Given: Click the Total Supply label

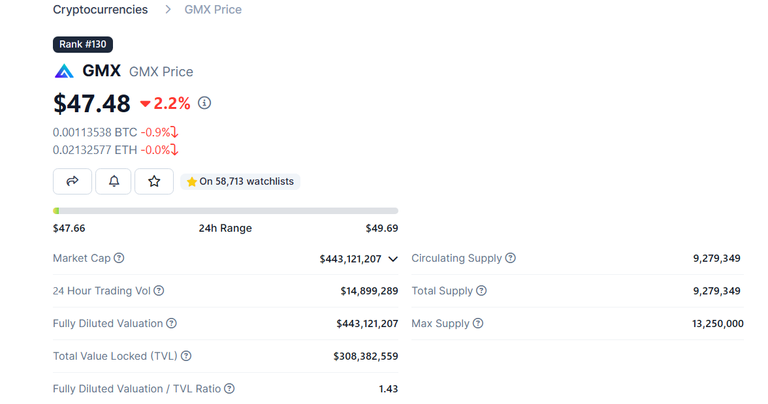Looking at the screenshot, I should pyautogui.click(x=442, y=291).
